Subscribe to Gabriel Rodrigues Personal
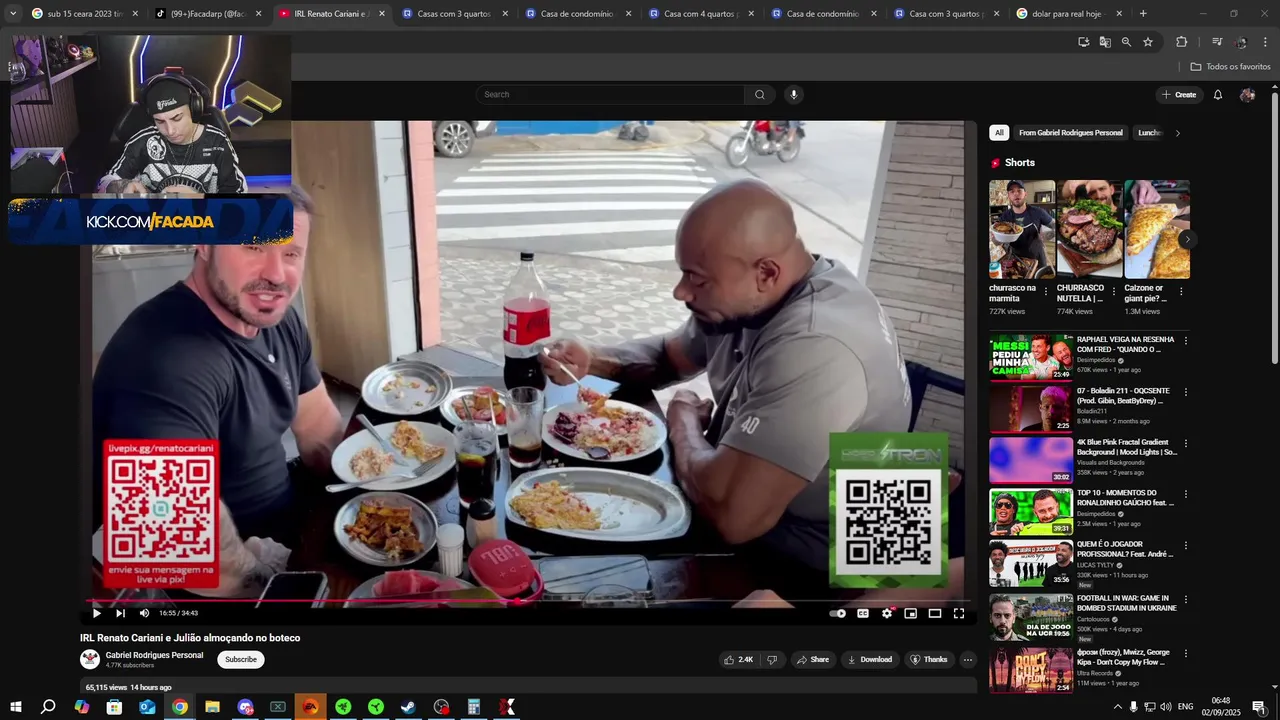Viewport: 1280px width, 720px height. tap(241, 660)
